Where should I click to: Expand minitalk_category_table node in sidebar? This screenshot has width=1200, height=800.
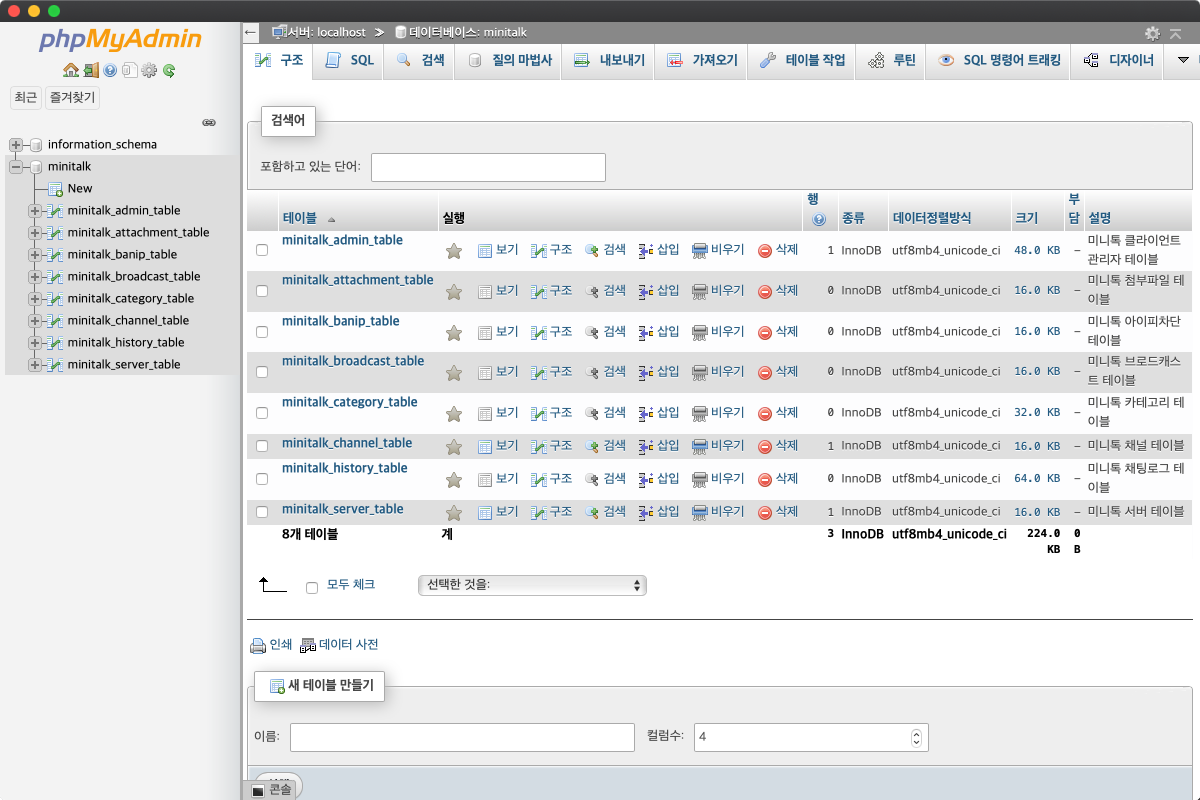tap(35, 299)
